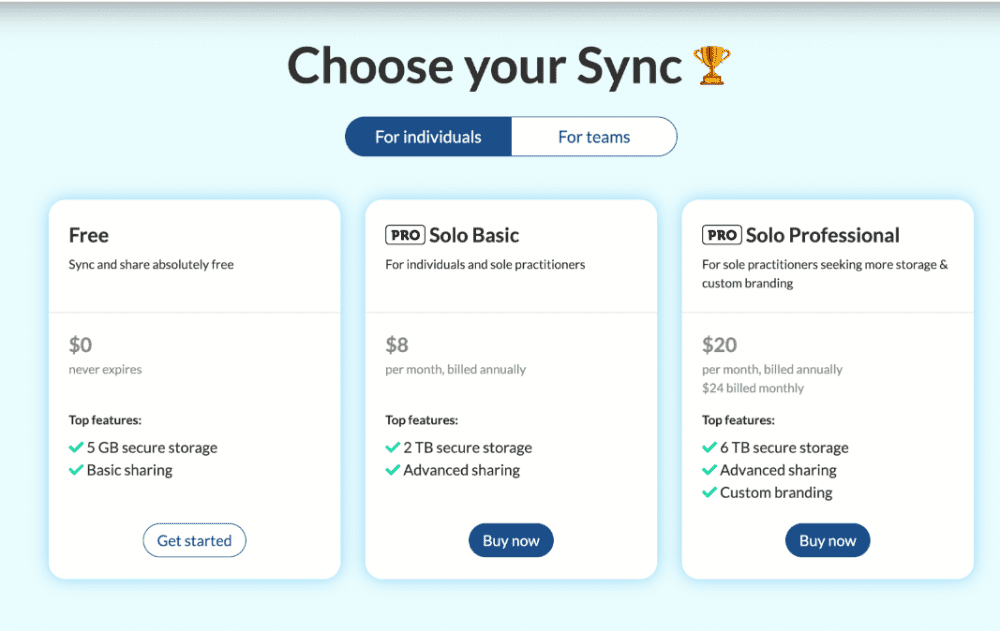This screenshot has height=631, width=1000.
Task: Click Top features label in Free card
Action: point(105,420)
